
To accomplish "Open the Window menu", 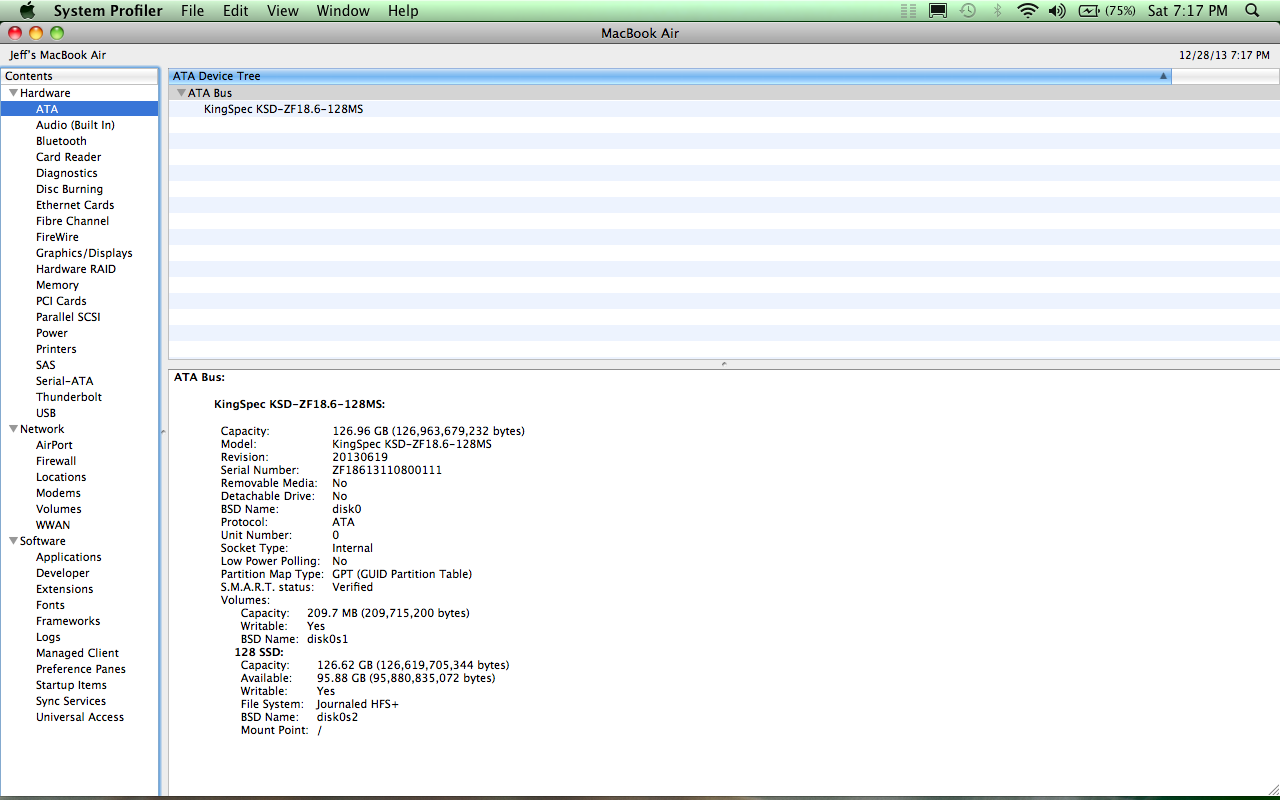I will click(343, 11).
